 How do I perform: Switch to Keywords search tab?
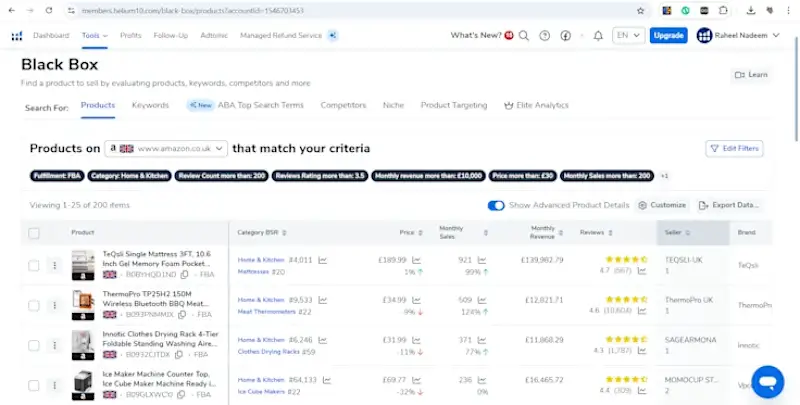pos(150,105)
